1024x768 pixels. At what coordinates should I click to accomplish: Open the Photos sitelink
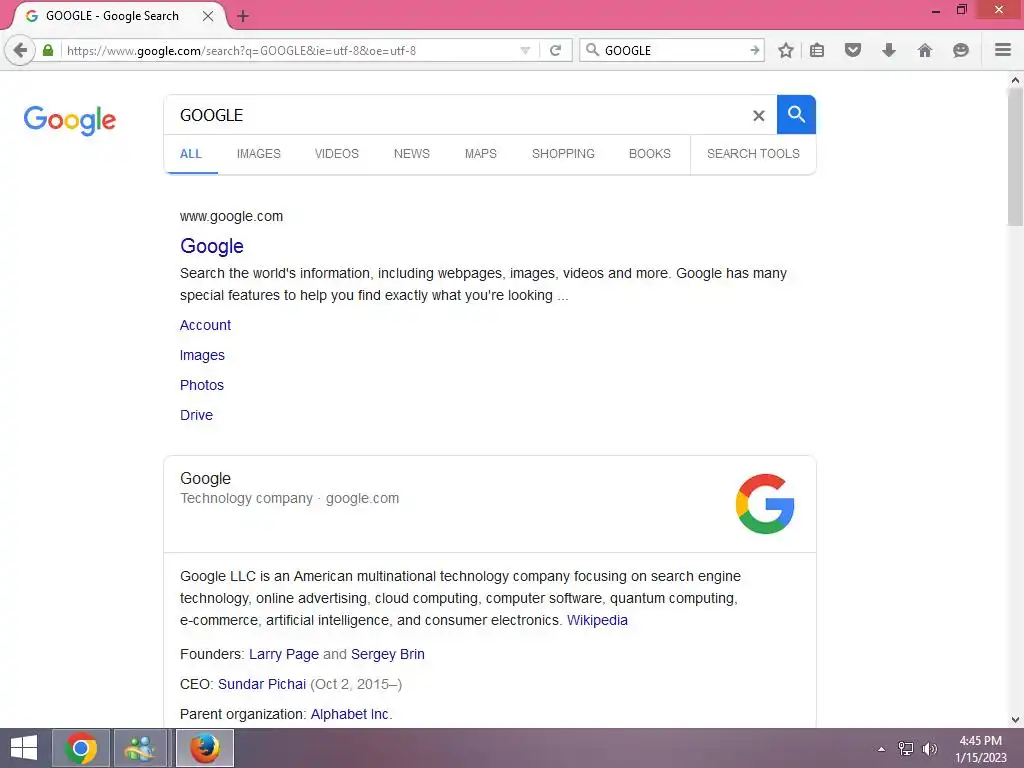click(202, 385)
